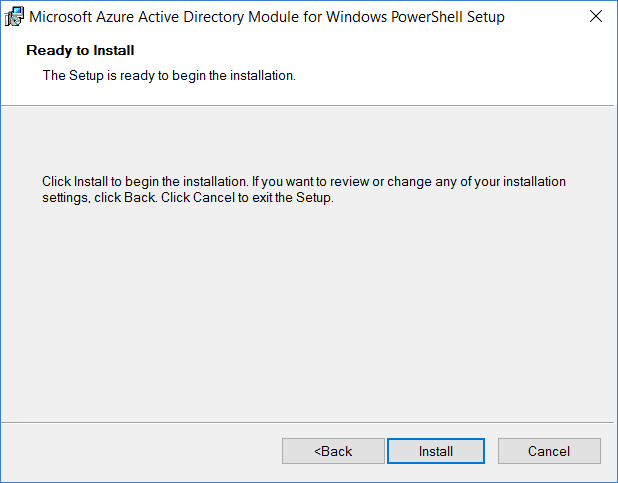Go to previous step with <Back button

pyautogui.click(x=333, y=451)
